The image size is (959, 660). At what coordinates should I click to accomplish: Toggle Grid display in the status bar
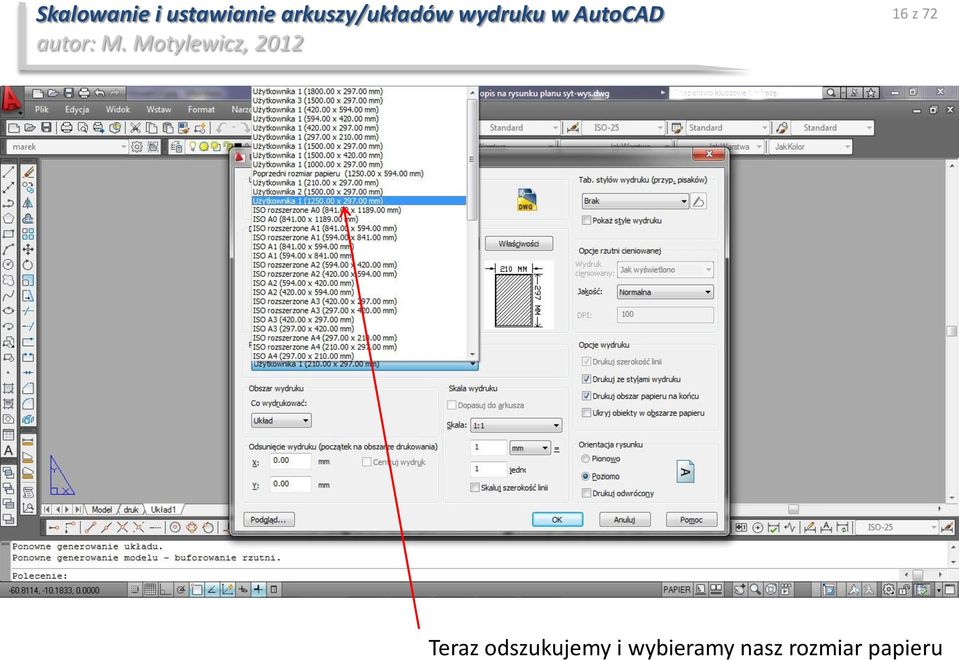click(150, 590)
